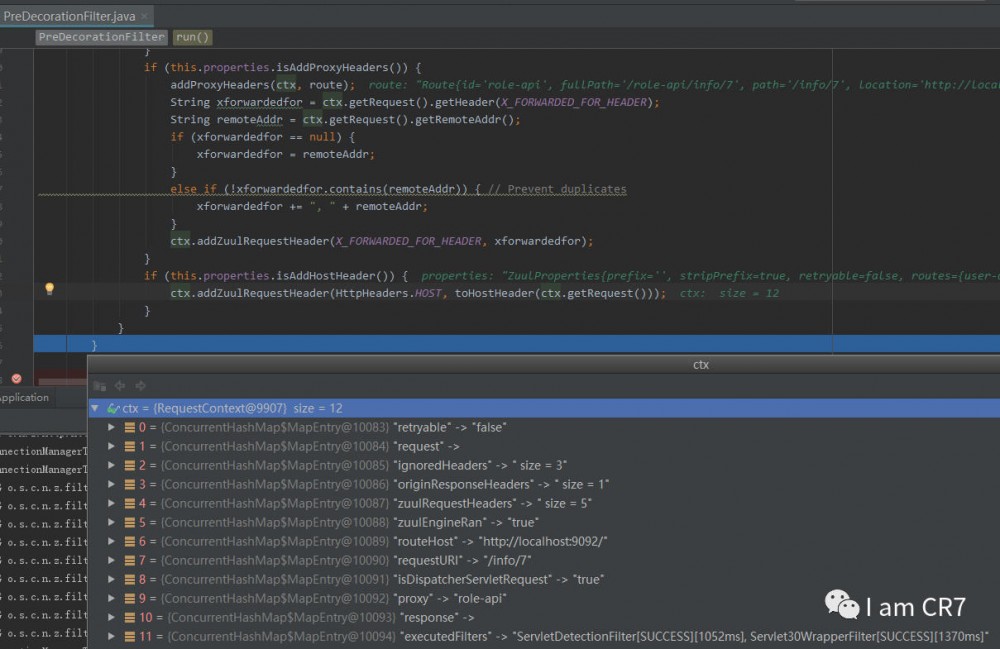Click the red breakpoint icon in gutter
1000x649 pixels.
coord(16,379)
